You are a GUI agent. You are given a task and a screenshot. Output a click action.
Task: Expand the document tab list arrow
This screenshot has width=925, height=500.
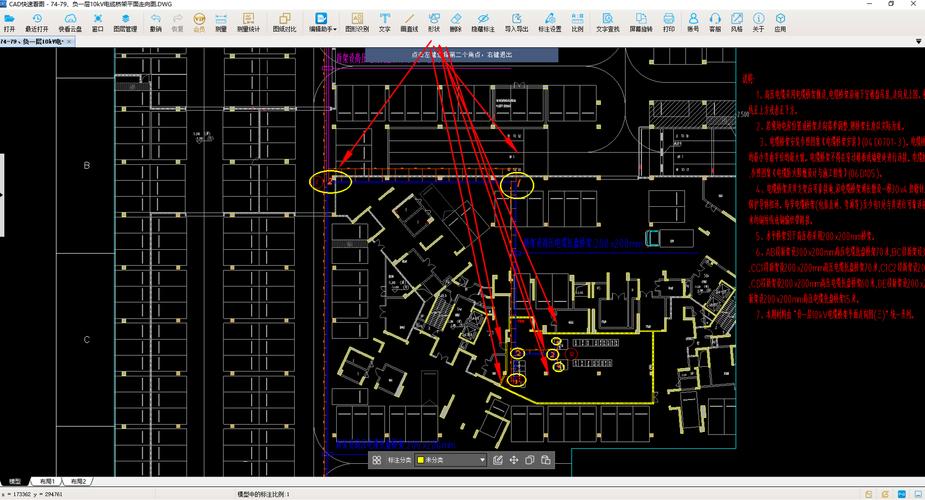919,41
